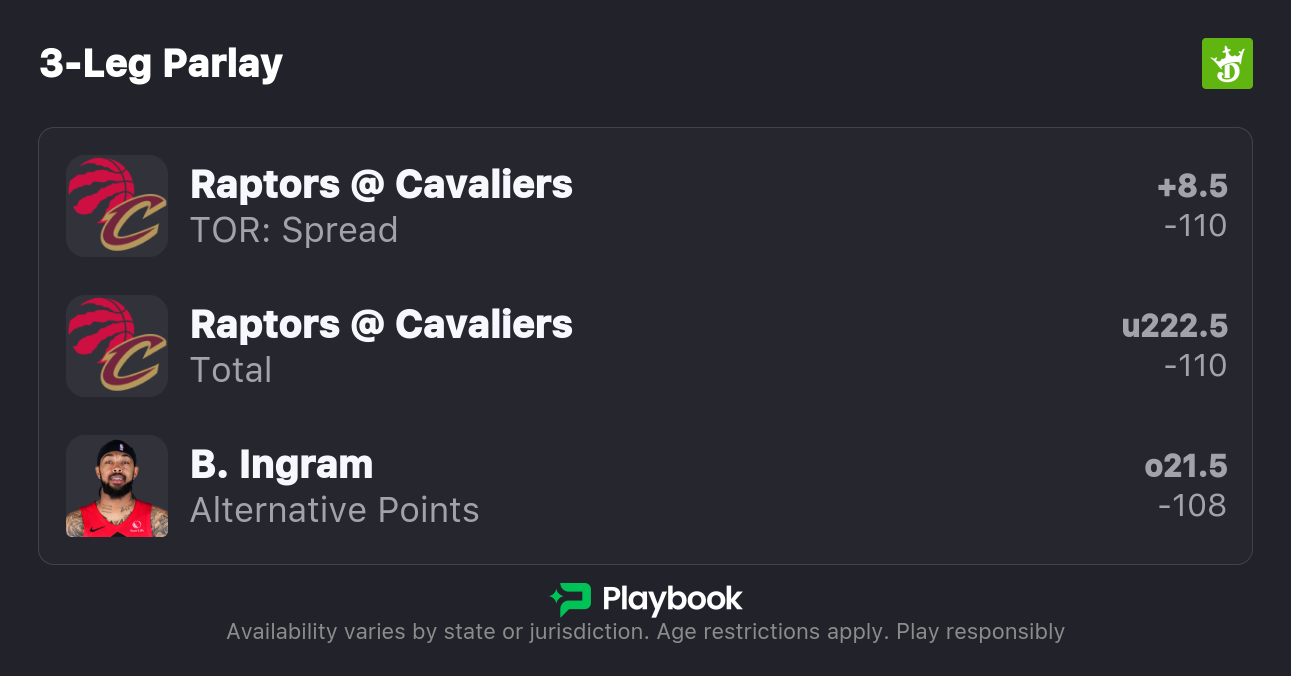Click the green Playbook logo icon

tap(571, 599)
